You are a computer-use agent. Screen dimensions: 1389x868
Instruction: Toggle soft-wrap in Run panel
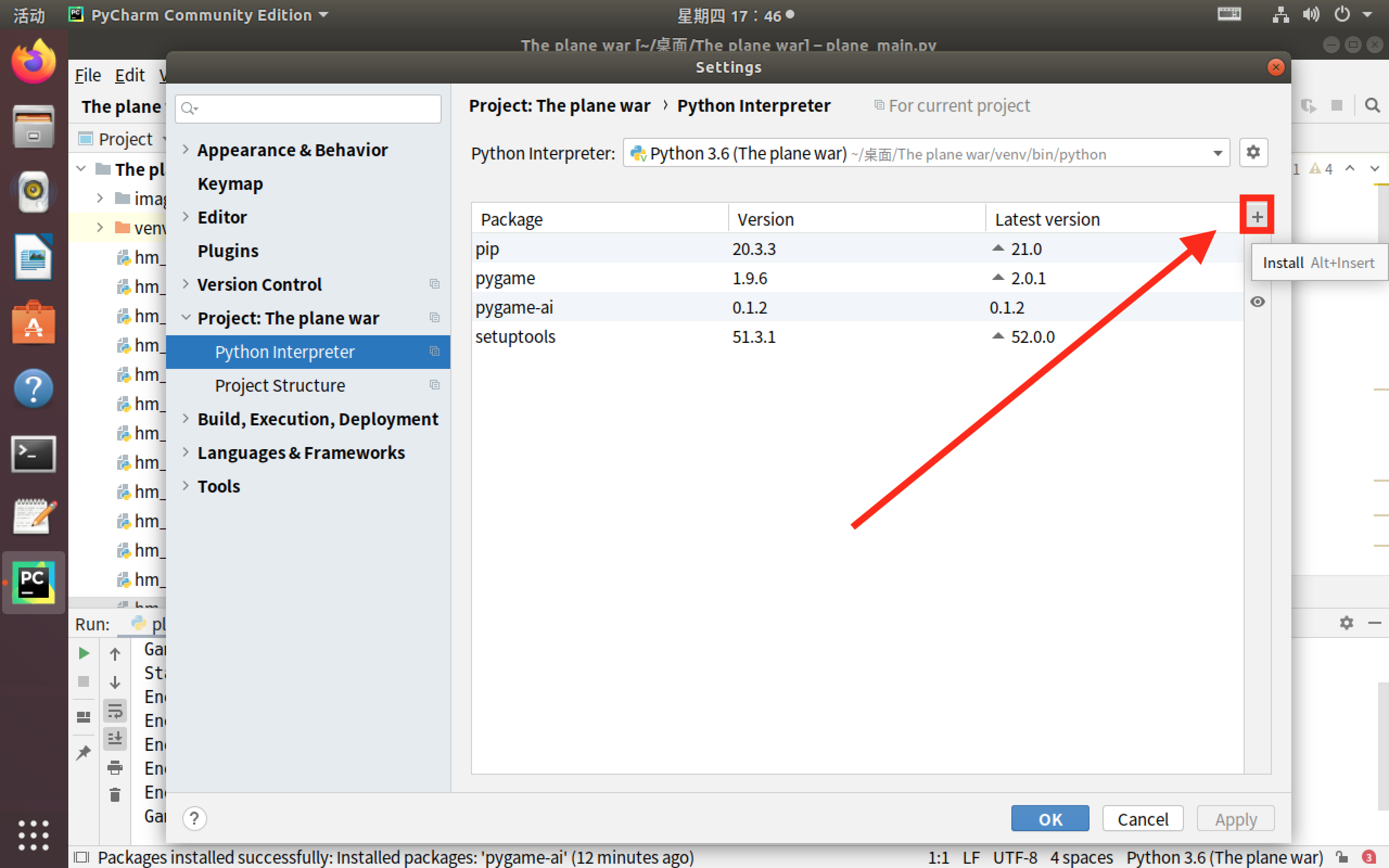pyautogui.click(x=115, y=711)
